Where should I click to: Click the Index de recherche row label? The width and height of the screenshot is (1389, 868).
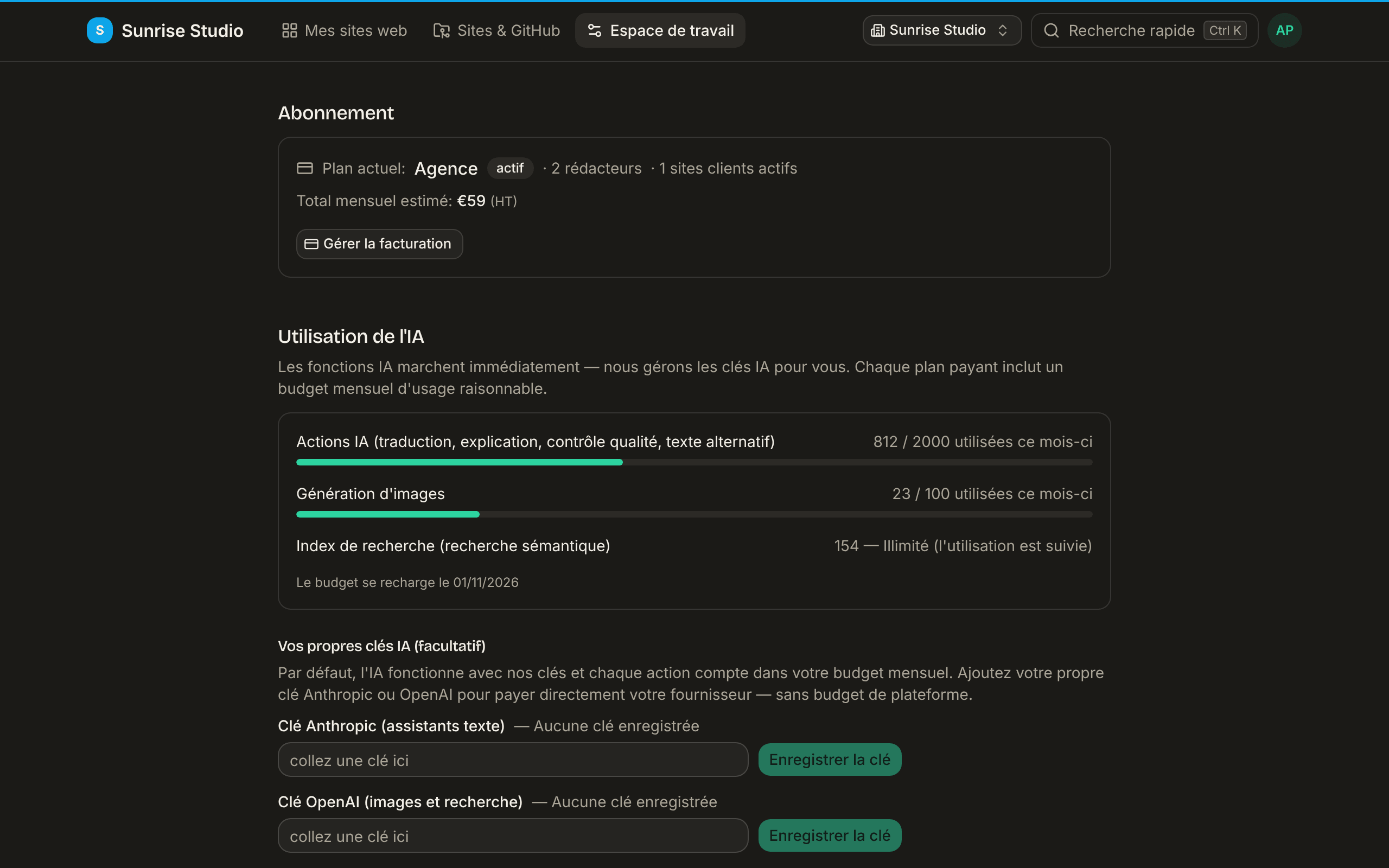coord(453,546)
